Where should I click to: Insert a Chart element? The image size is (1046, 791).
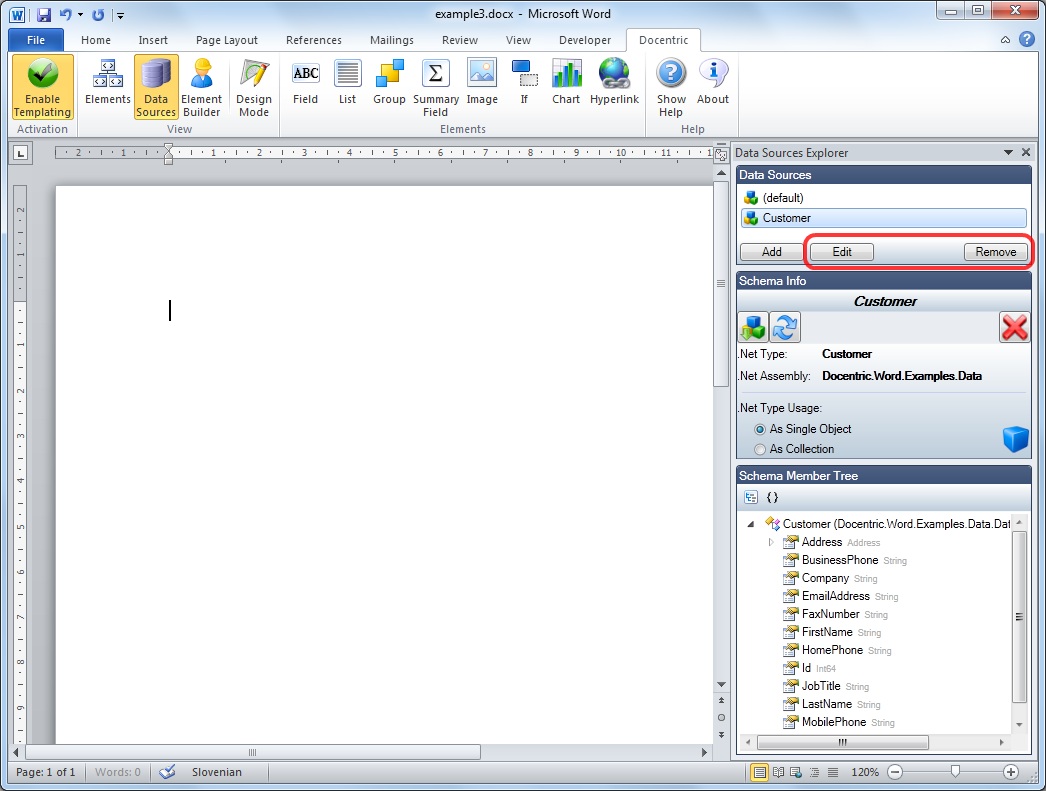566,83
